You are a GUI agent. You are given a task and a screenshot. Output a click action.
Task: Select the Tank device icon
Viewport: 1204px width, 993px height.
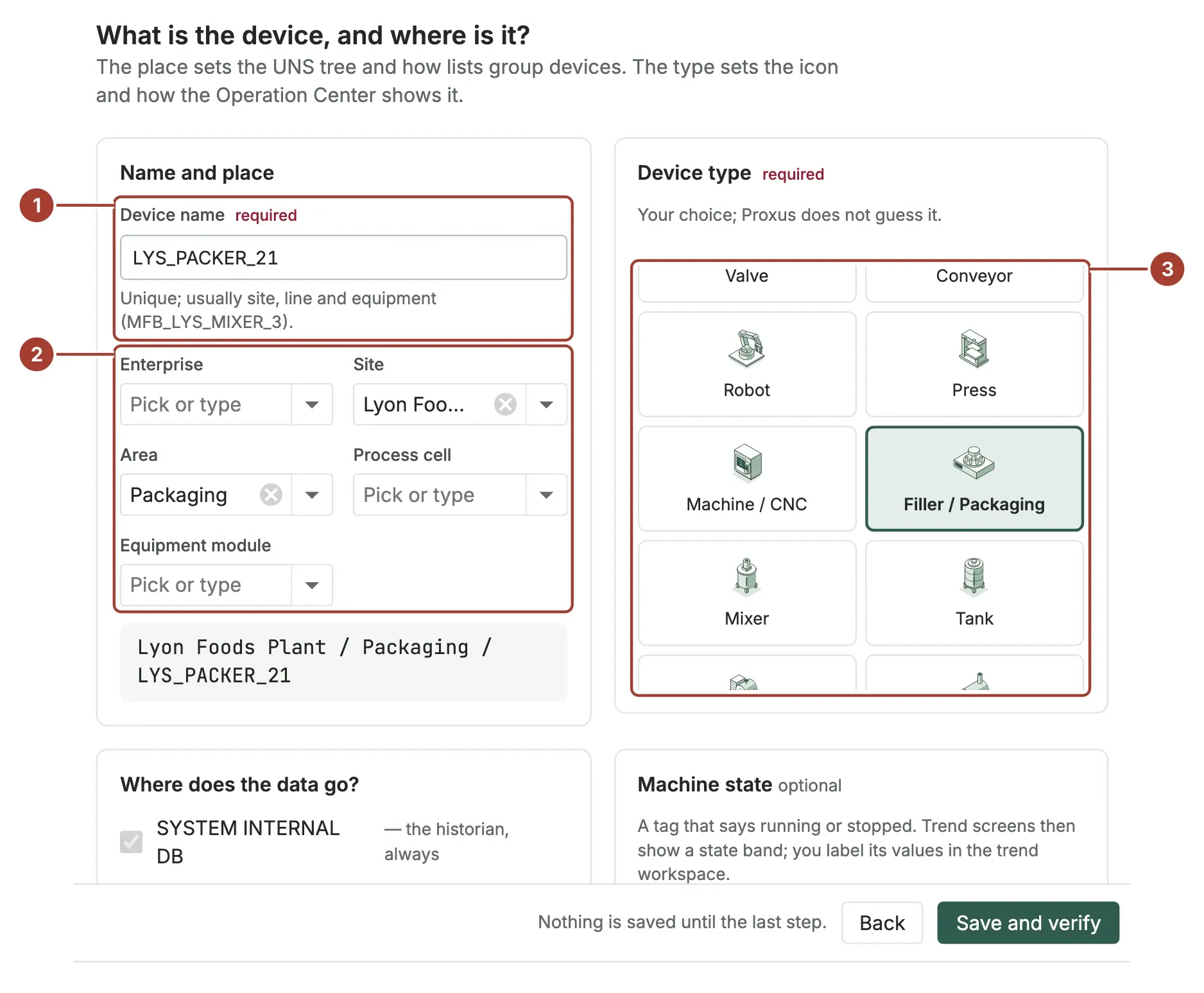point(974,576)
